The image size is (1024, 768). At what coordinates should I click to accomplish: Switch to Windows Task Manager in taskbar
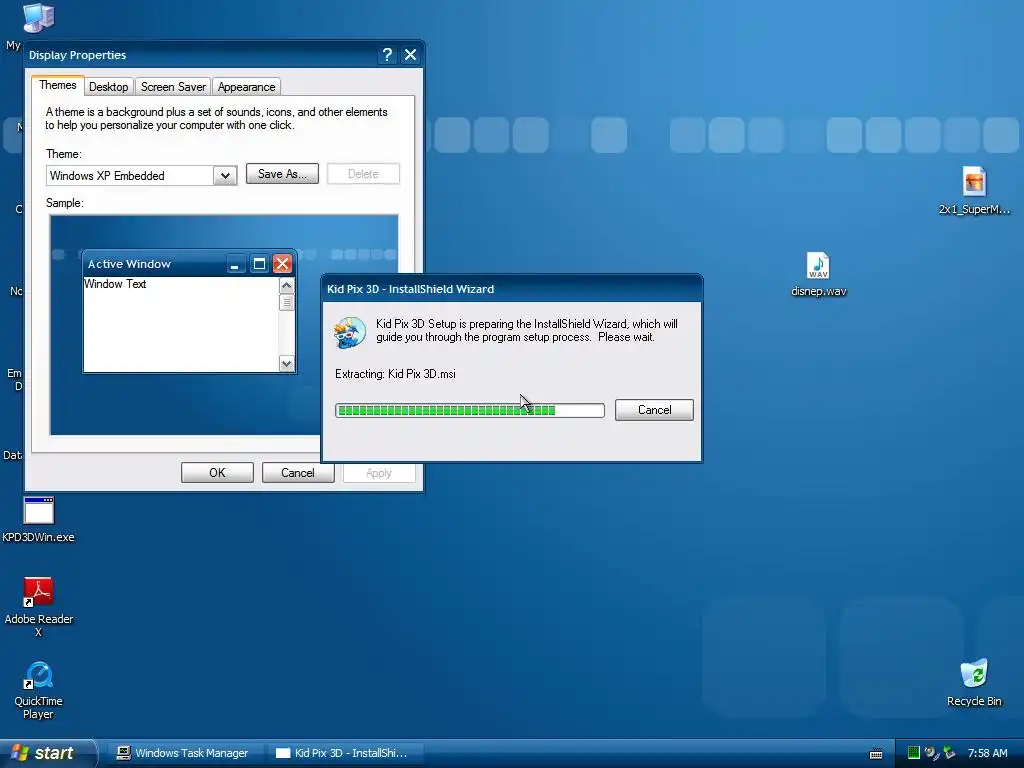183,753
